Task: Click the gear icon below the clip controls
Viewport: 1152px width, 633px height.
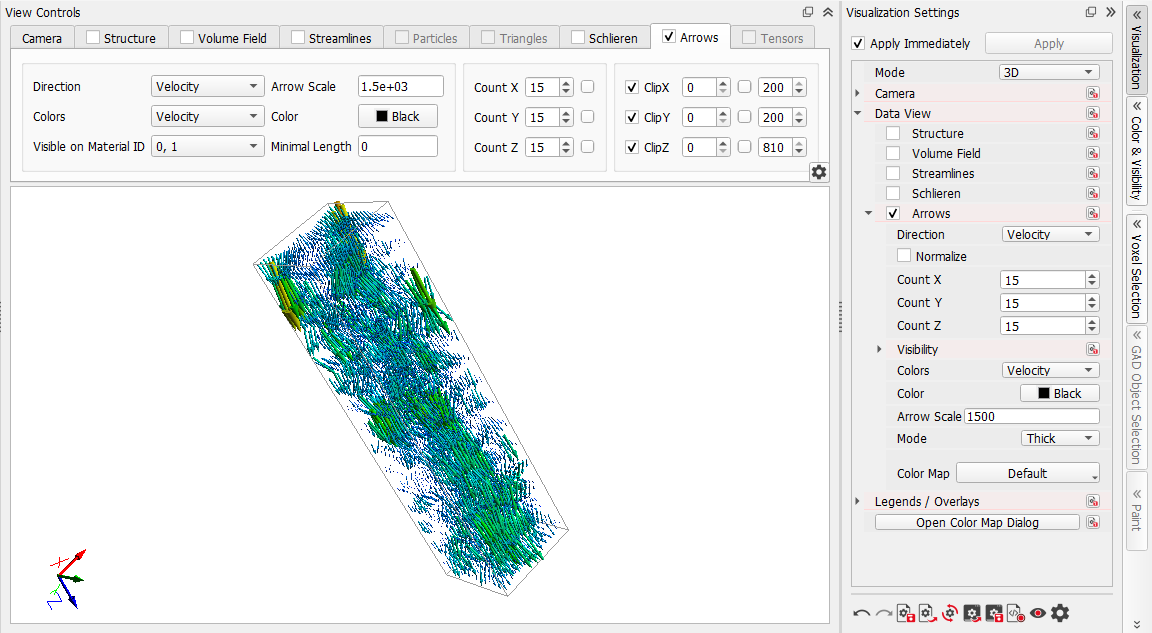Action: point(818,172)
